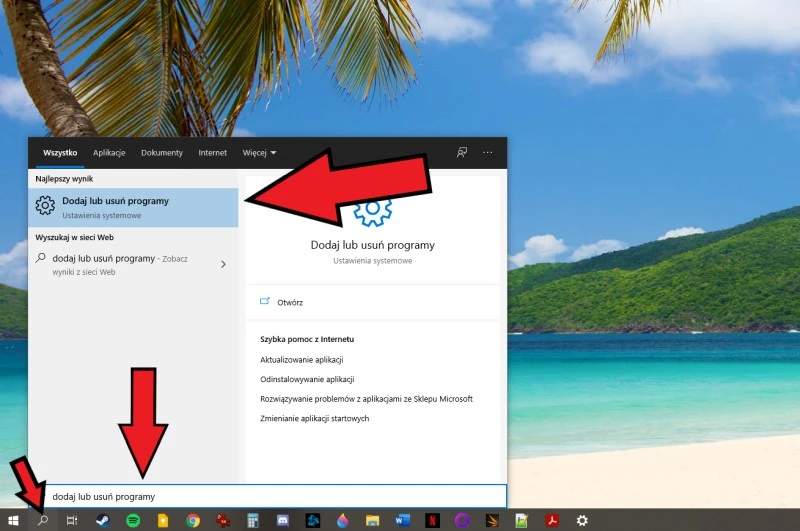
Task: Expand the Więcej dropdown filter
Action: [259, 153]
